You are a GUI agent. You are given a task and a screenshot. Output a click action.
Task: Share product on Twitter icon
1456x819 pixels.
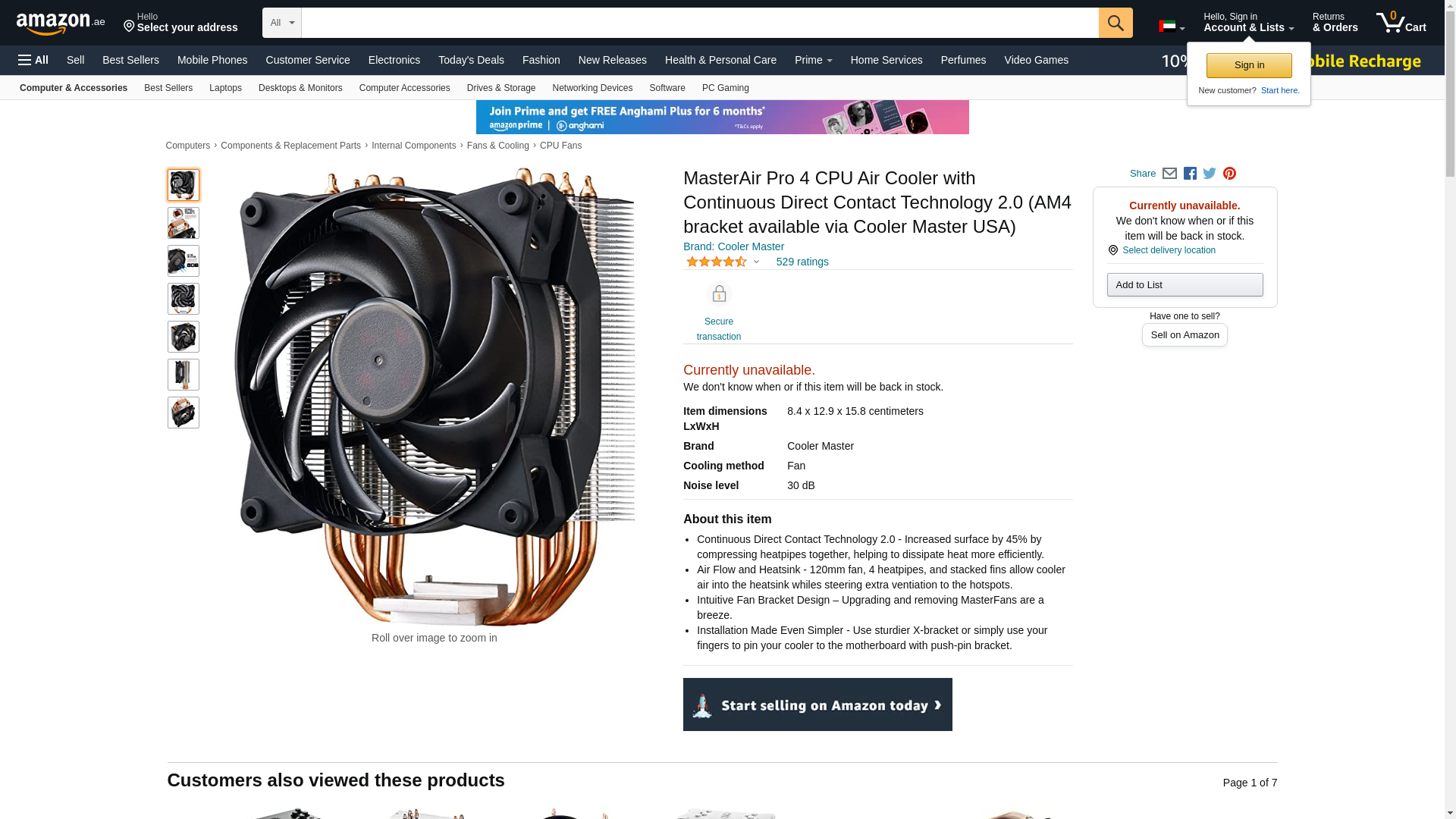(1210, 174)
